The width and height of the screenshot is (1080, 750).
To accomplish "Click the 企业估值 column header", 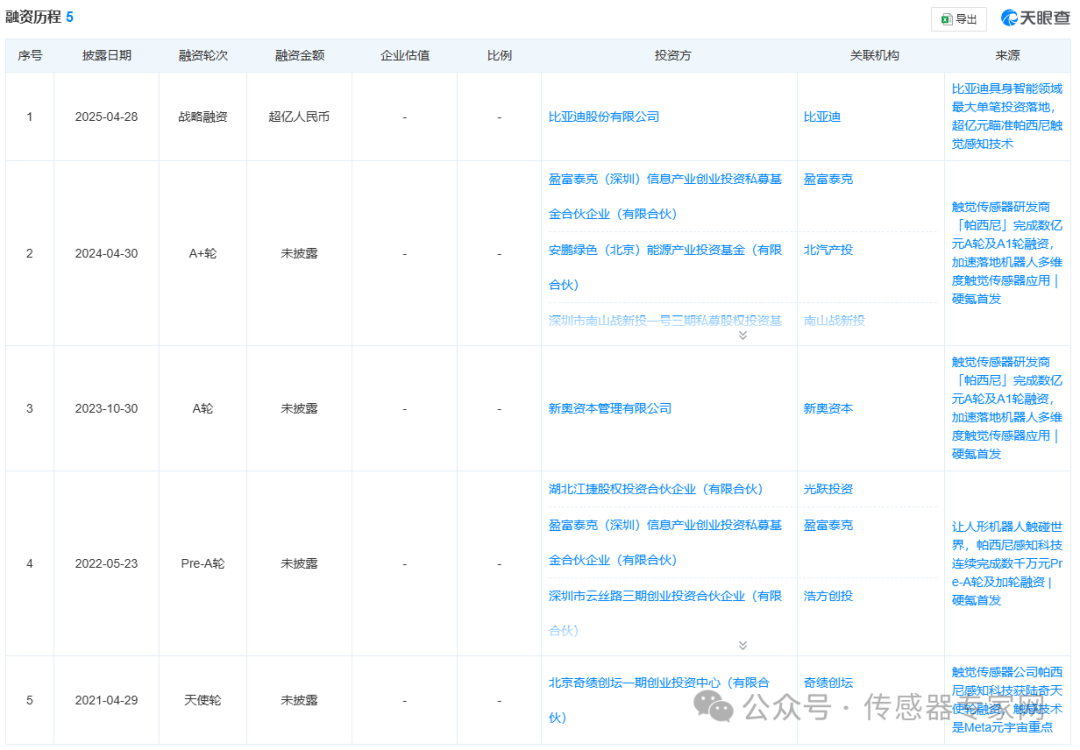I will (x=405, y=56).
